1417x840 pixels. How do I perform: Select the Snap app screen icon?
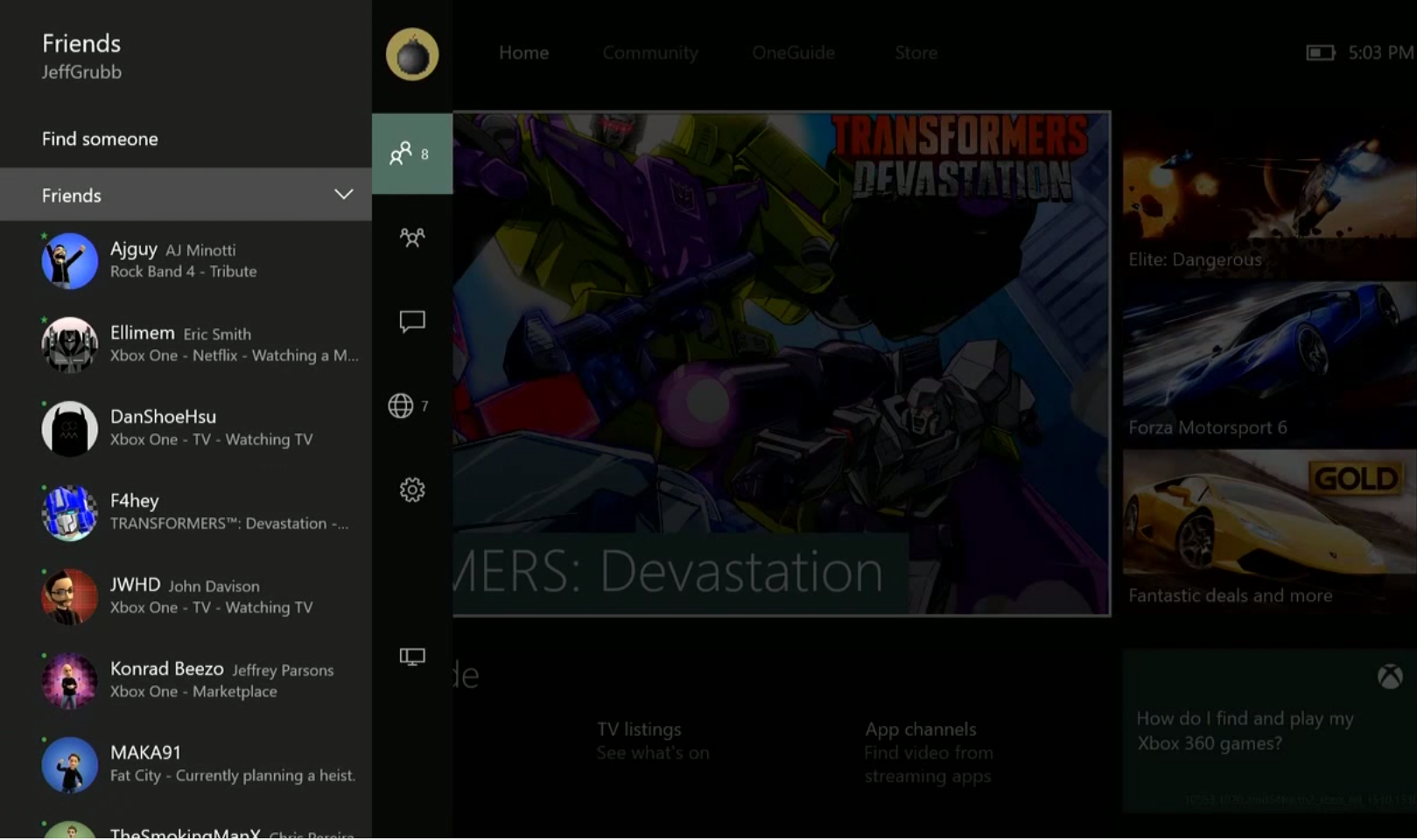[412, 657]
